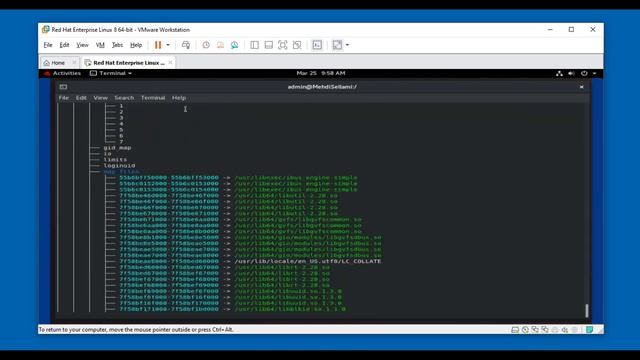
Task: Open the Terminal app menu in top bar
Action: point(111,73)
